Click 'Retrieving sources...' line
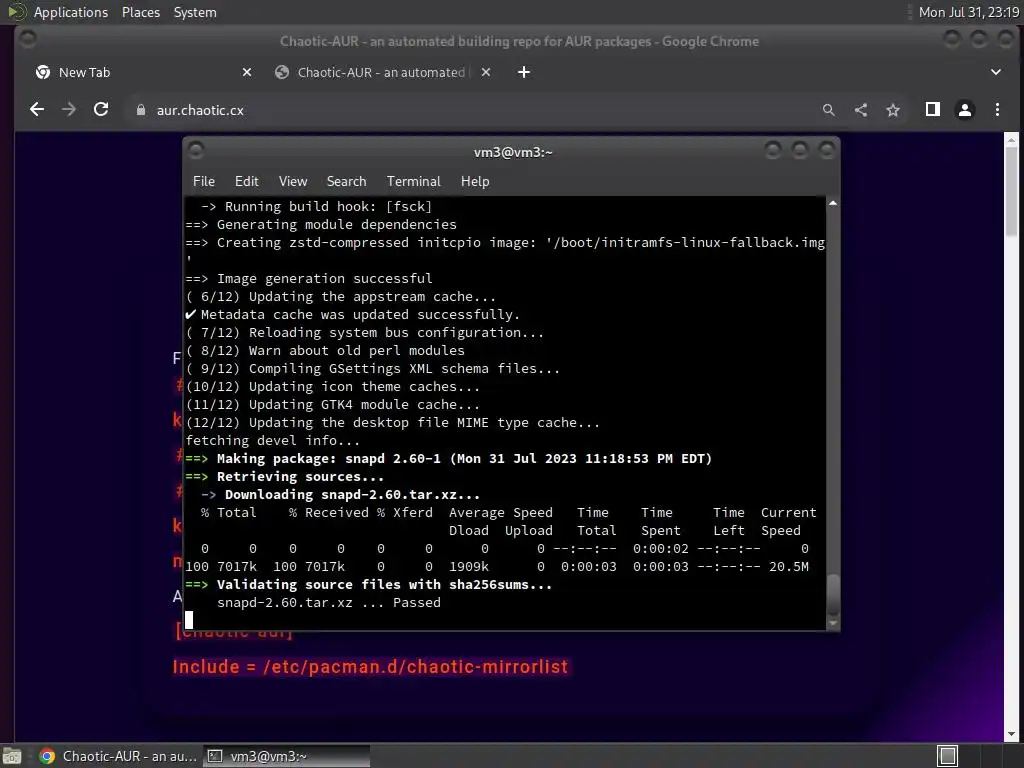 285,477
